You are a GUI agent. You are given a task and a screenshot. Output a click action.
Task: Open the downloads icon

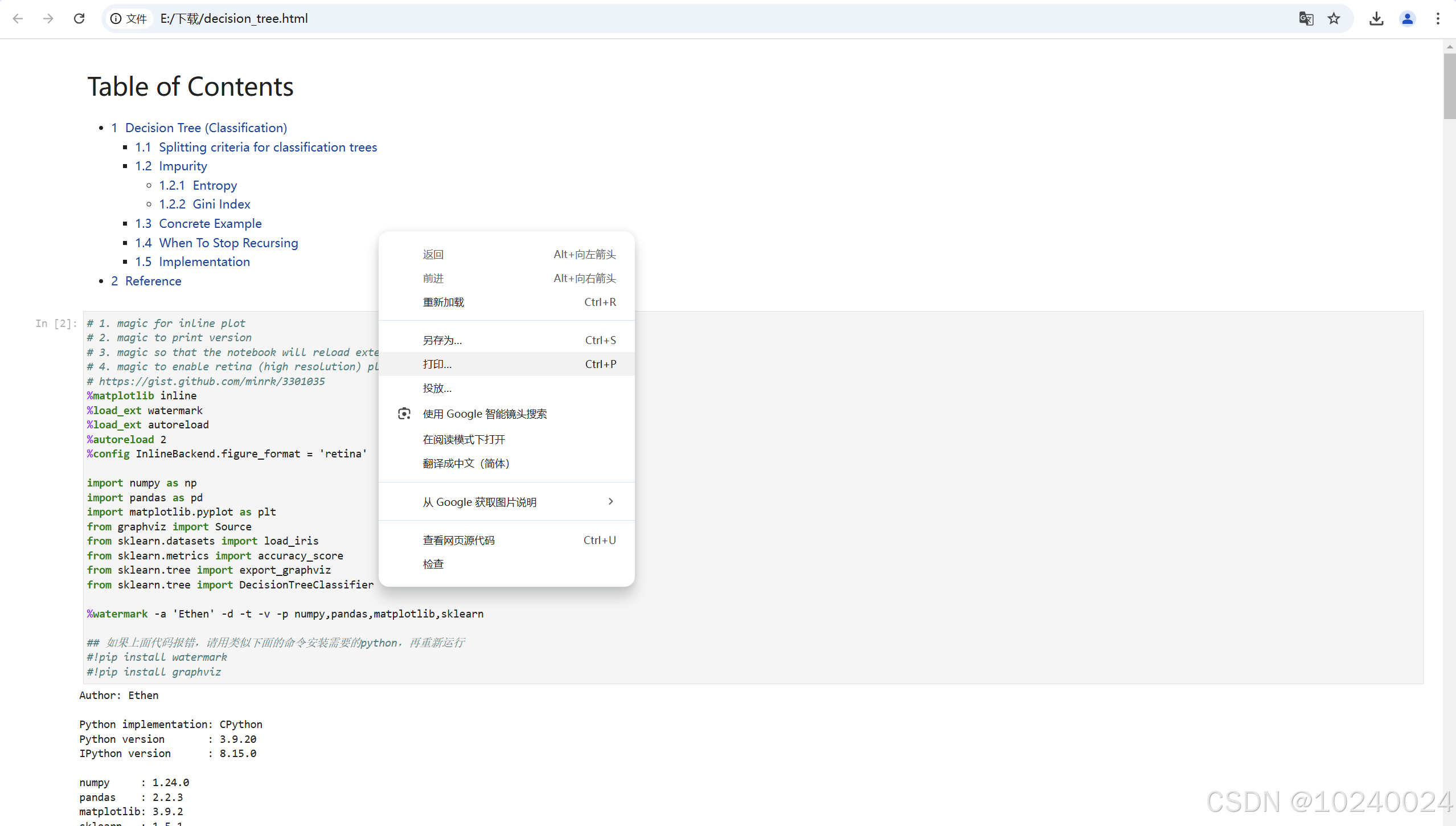(1376, 19)
